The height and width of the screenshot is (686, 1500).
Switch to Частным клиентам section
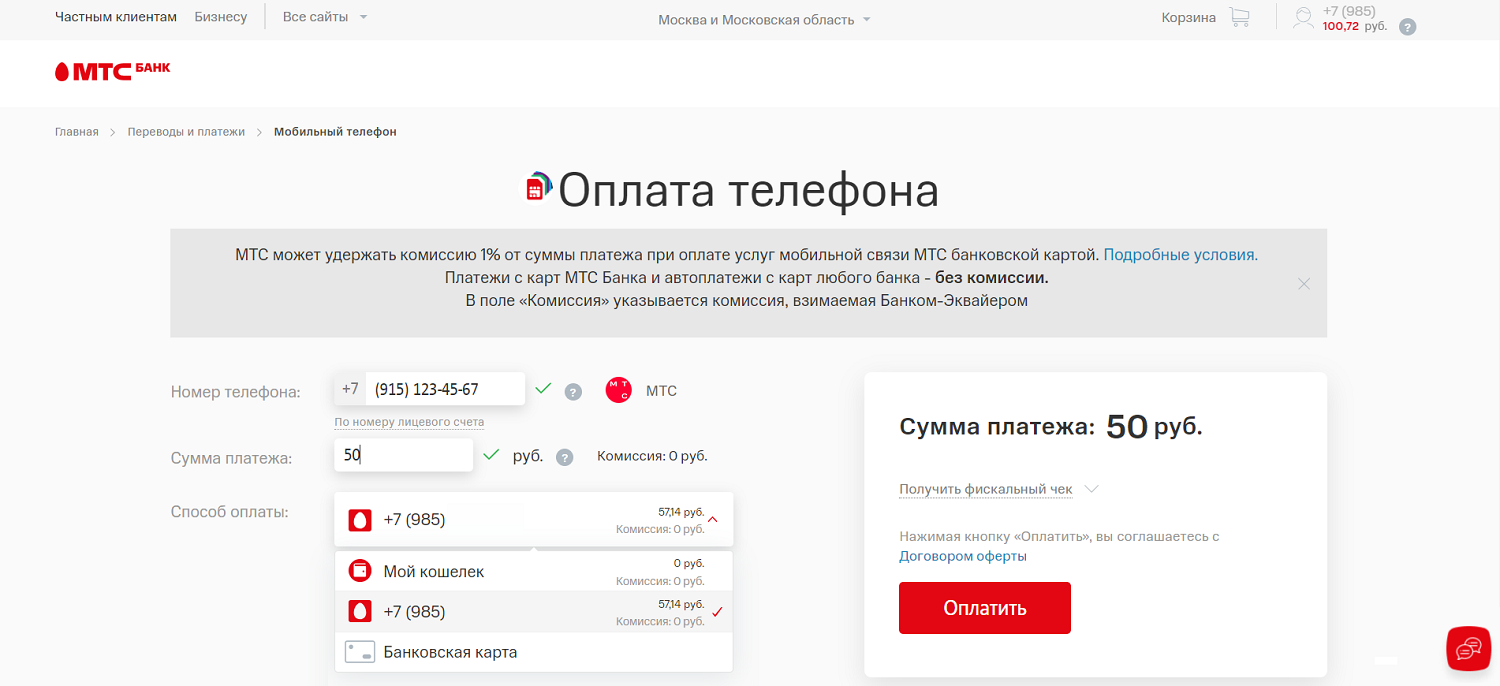tap(116, 17)
